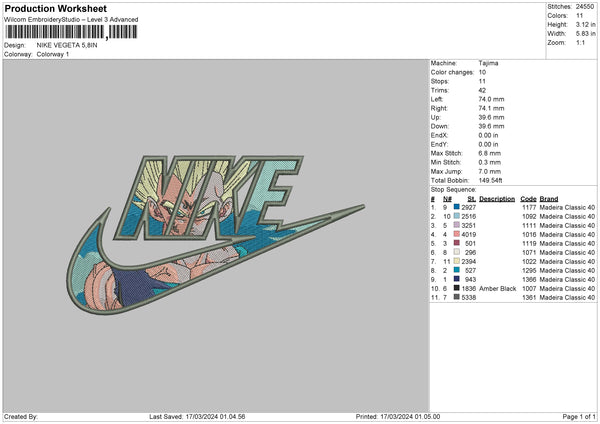Select thread code '1295' in stop 8

coord(529,271)
